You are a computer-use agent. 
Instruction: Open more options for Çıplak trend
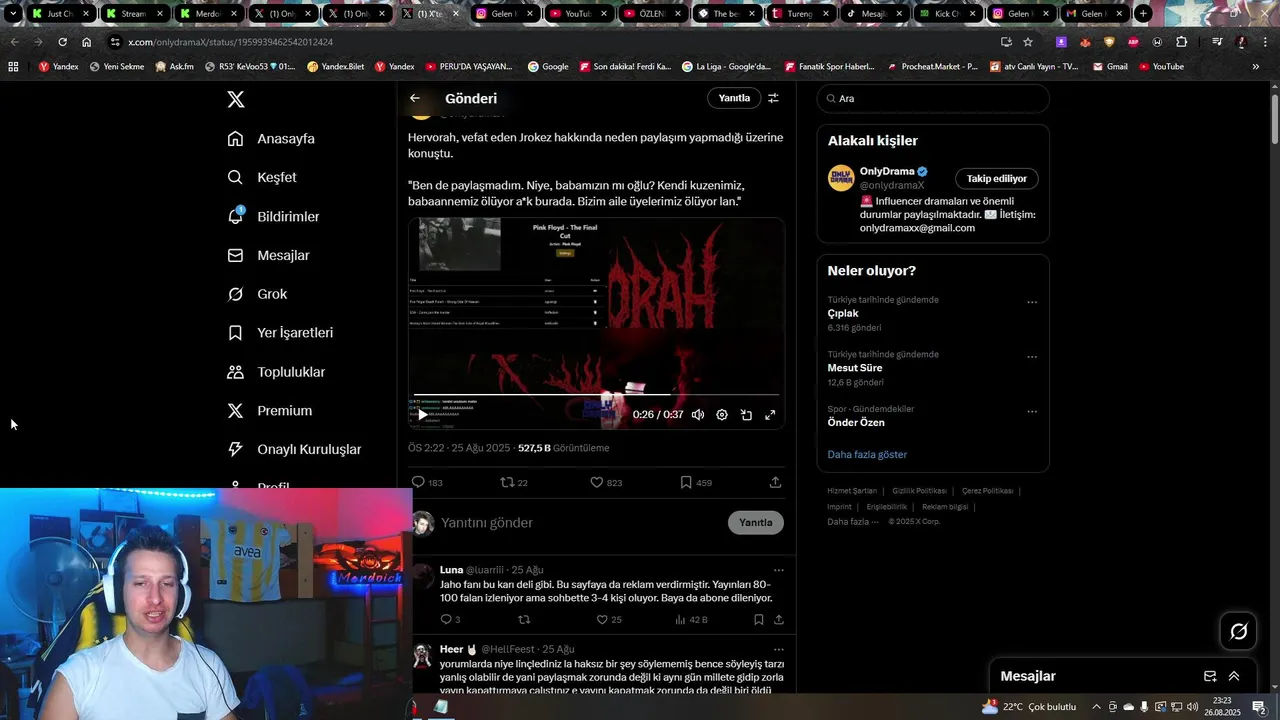pyautogui.click(x=1032, y=302)
